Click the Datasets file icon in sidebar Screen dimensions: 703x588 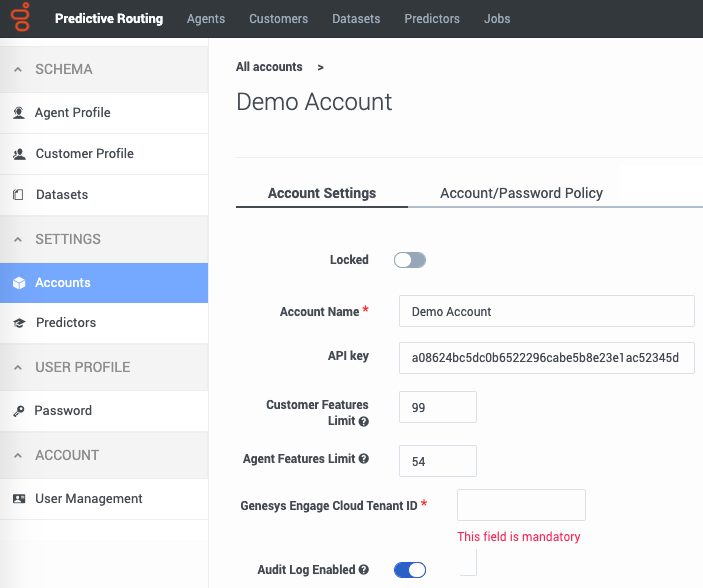click(18, 195)
